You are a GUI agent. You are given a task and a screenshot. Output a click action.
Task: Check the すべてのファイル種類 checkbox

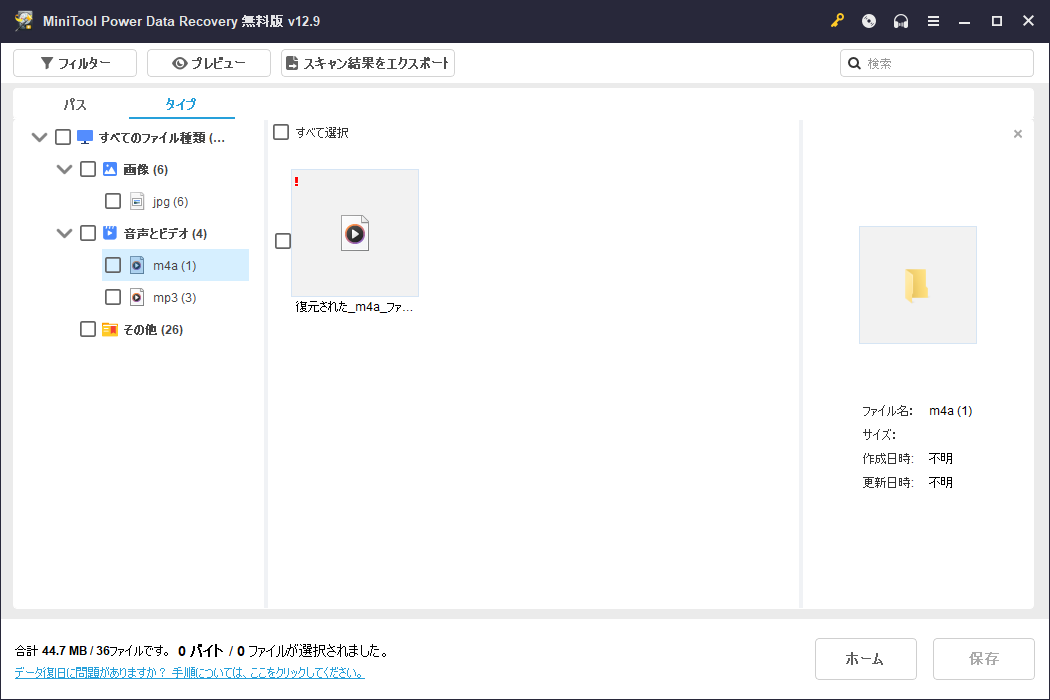63,137
